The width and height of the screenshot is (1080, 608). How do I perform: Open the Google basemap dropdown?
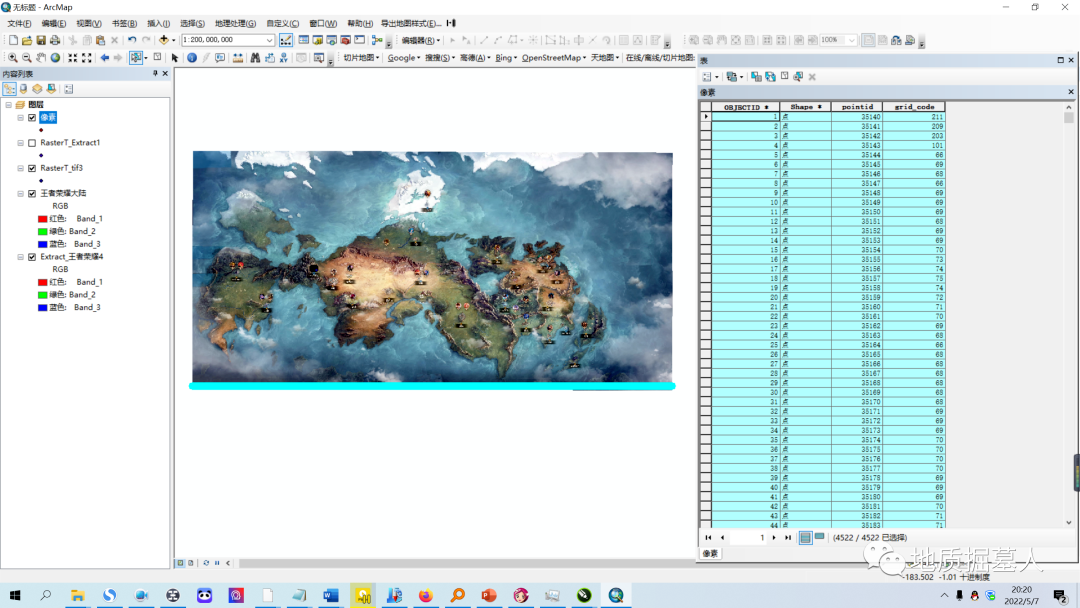pyautogui.click(x=404, y=58)
